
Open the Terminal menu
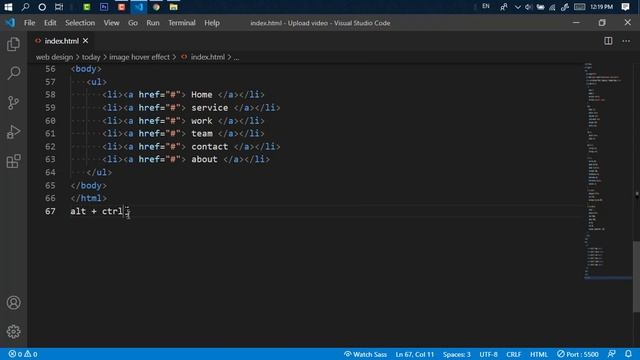pos(182,23)
